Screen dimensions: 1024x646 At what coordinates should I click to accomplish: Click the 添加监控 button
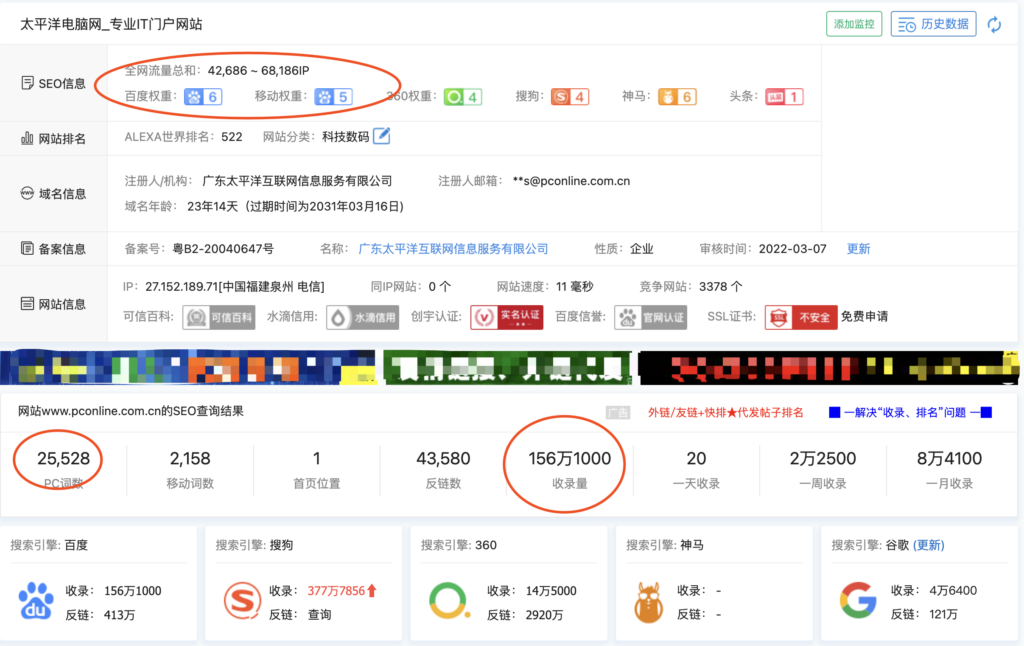tap(854, 24)
